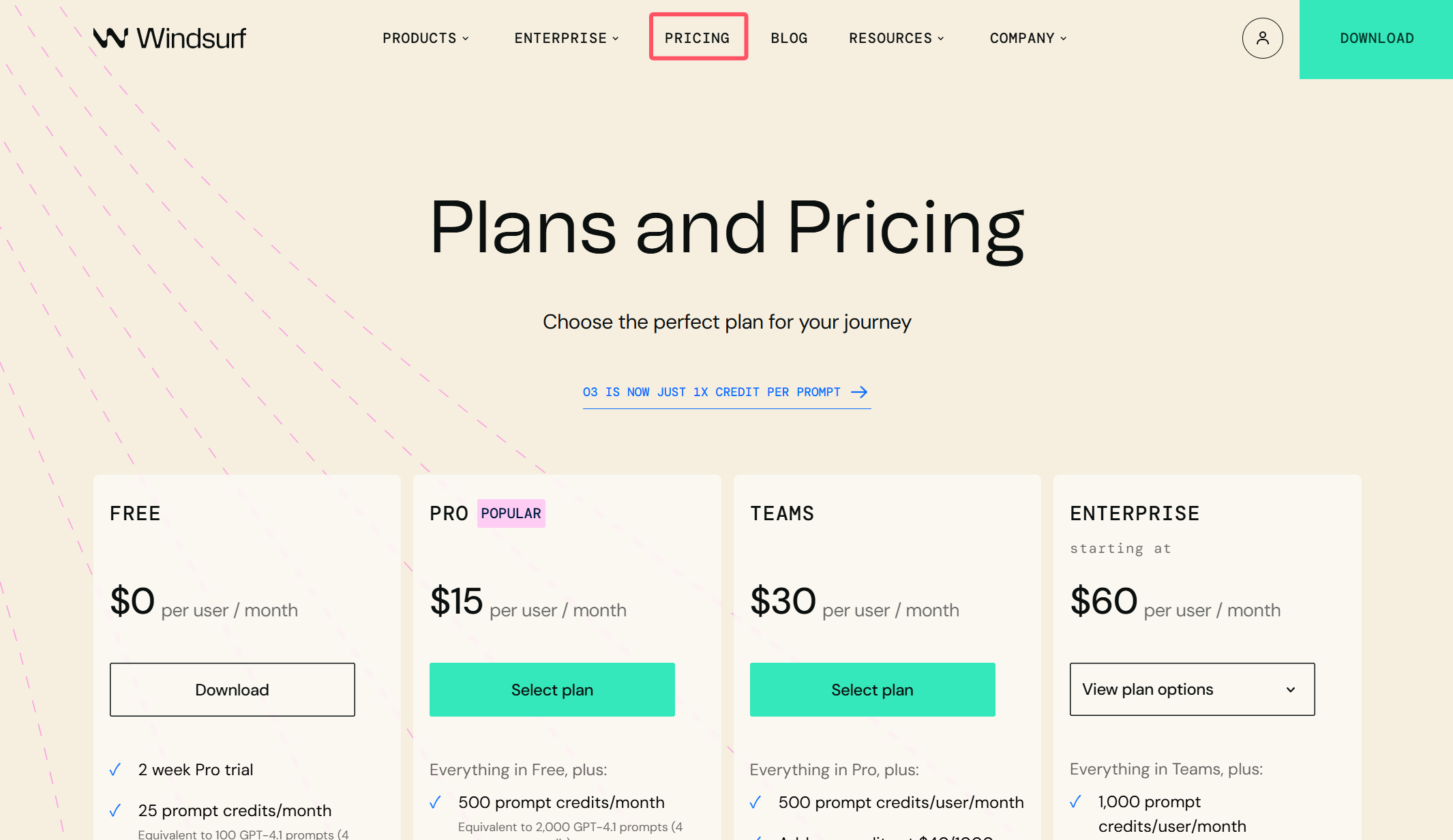Go to the Pricing nav tab
1453x840 pixels.
[x=698, y=38]
